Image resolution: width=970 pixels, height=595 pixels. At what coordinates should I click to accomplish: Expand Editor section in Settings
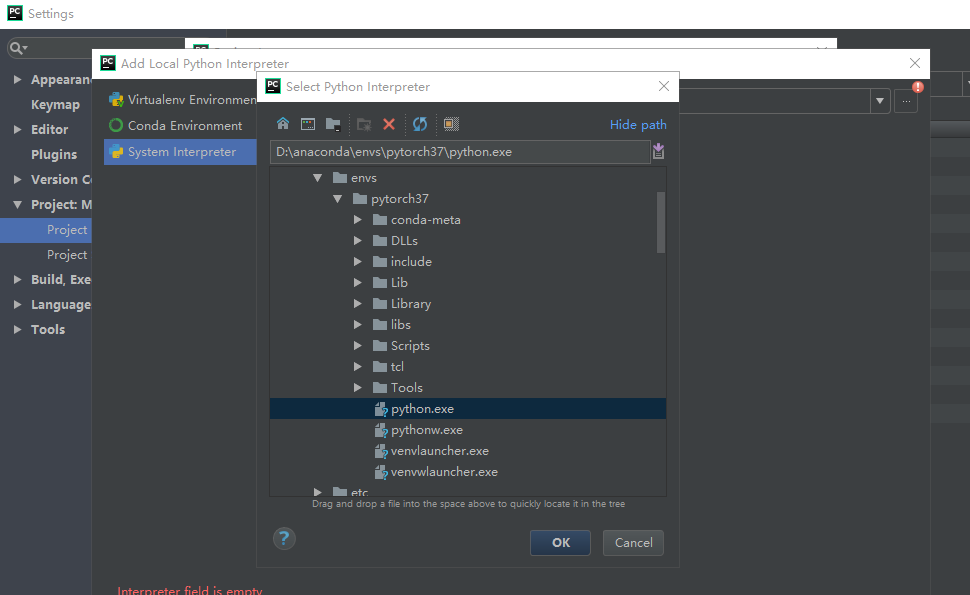pyautogui.click(x=17, y=130)
